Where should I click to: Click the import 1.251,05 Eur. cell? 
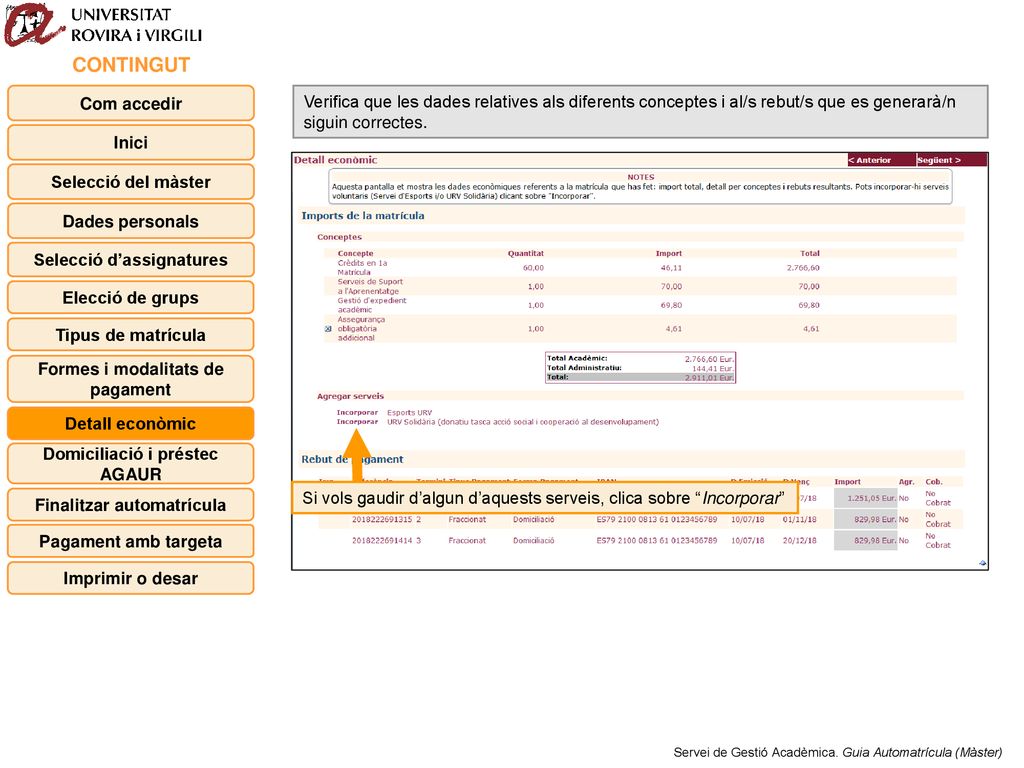pyautogui.click(x=865, y=498)
